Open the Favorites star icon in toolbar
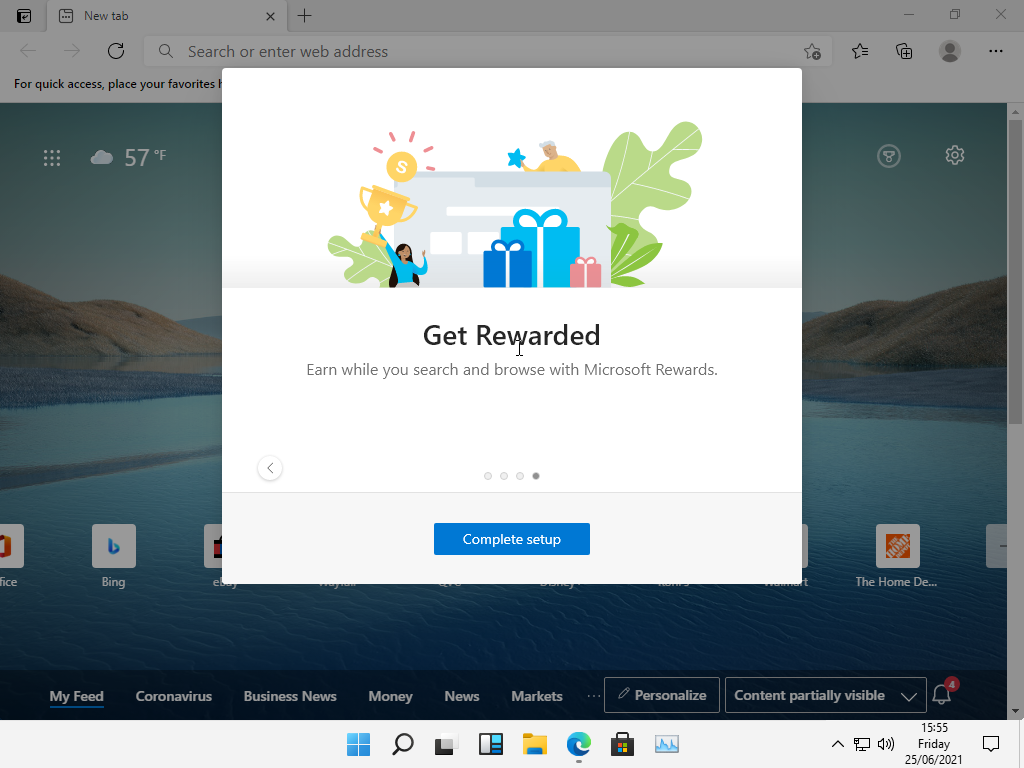The width and height of the screenshot is (1024, 768). point(860,51)
